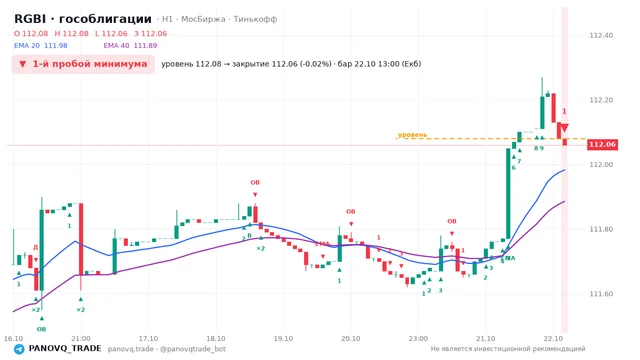Click the '3 112.06' close value
Viewport: 640px width, 360px height.
click(x=151, y=33)
